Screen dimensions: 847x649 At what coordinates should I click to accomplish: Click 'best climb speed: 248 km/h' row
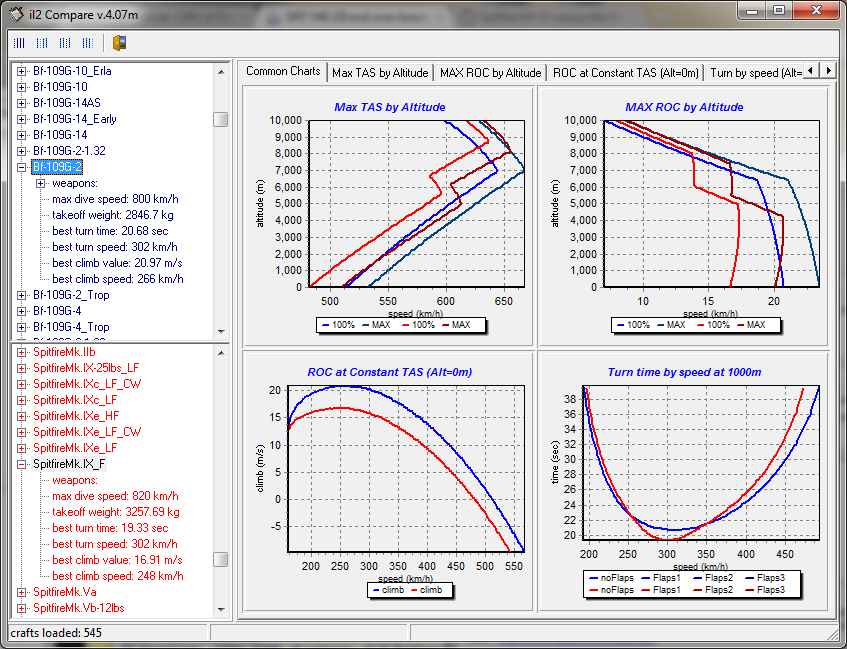click(118, 576)
